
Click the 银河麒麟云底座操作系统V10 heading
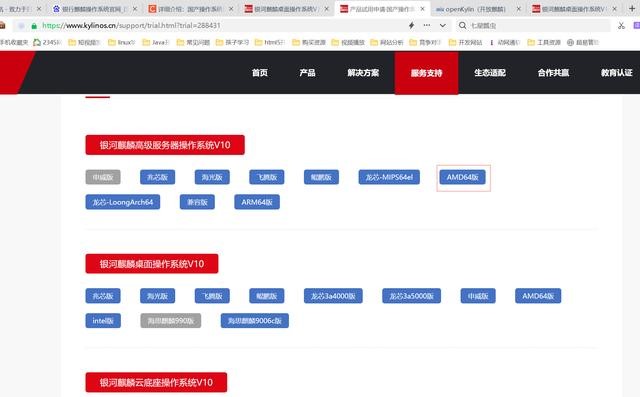[x=156, y=382]
